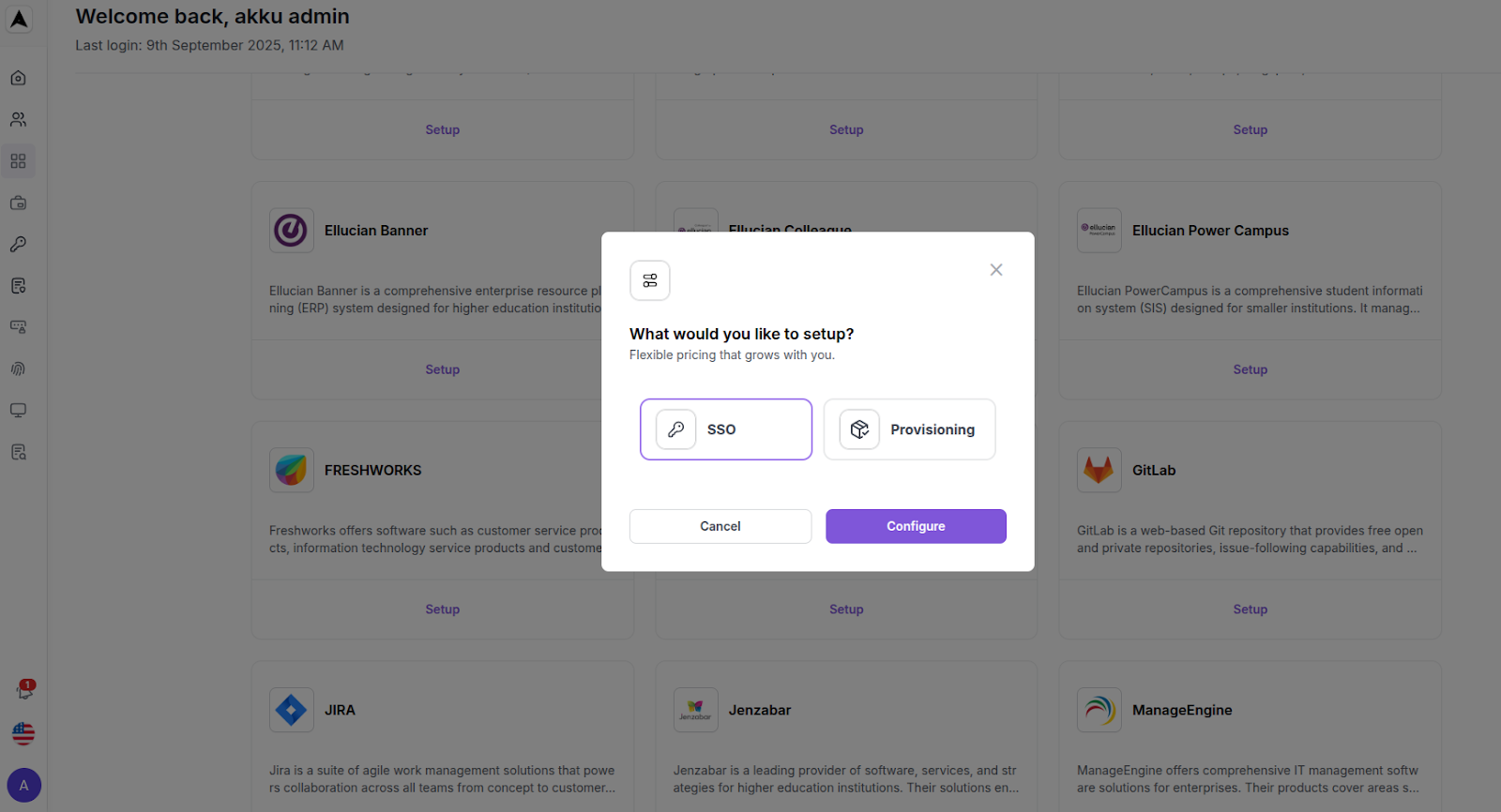Image resolution: width=1501 pixels, height=812 pixels.
Task: Open the Home dashboard from the sidebar
Action: (18, 78)
